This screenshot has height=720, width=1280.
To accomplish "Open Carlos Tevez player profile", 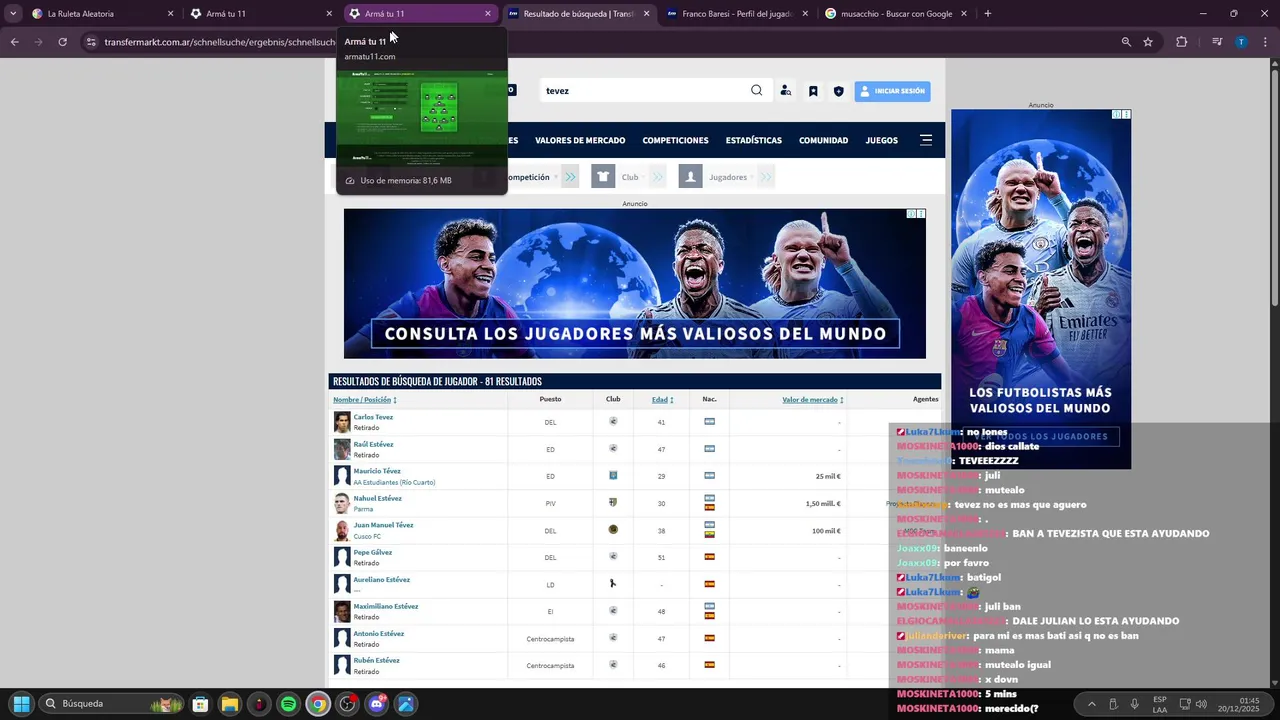I will click(x=373, y=417).
